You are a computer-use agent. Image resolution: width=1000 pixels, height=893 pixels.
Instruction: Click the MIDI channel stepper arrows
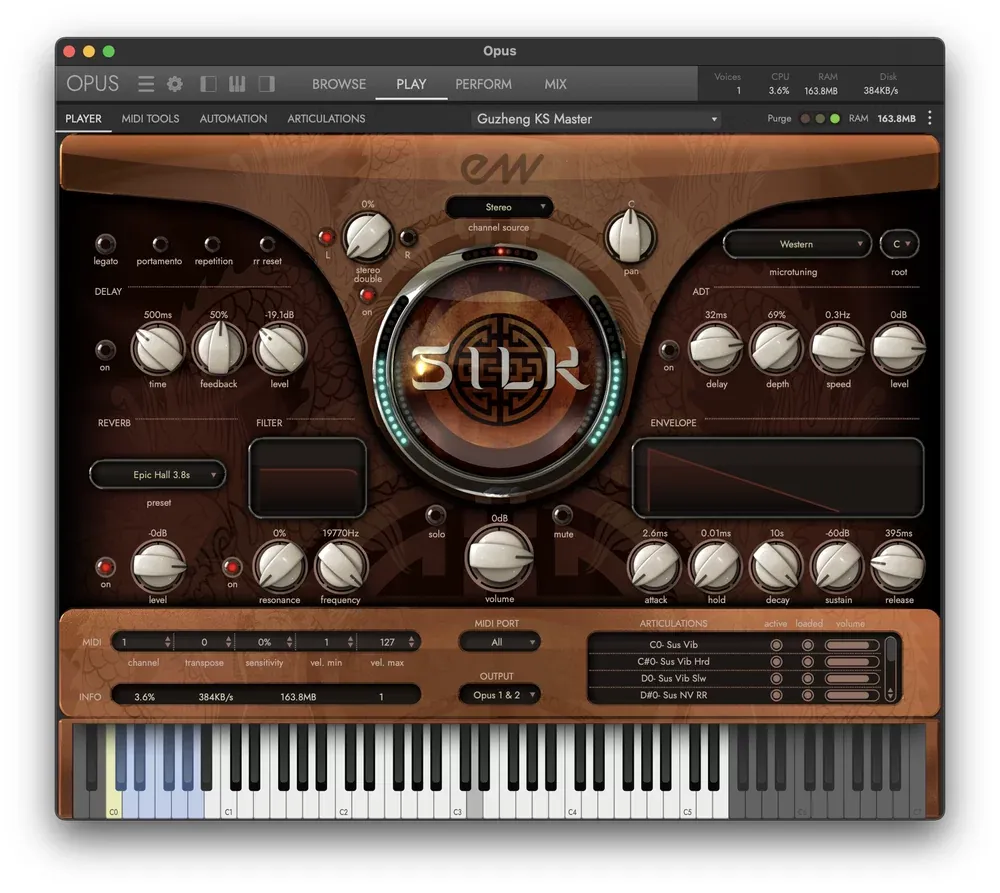(168, 642)
